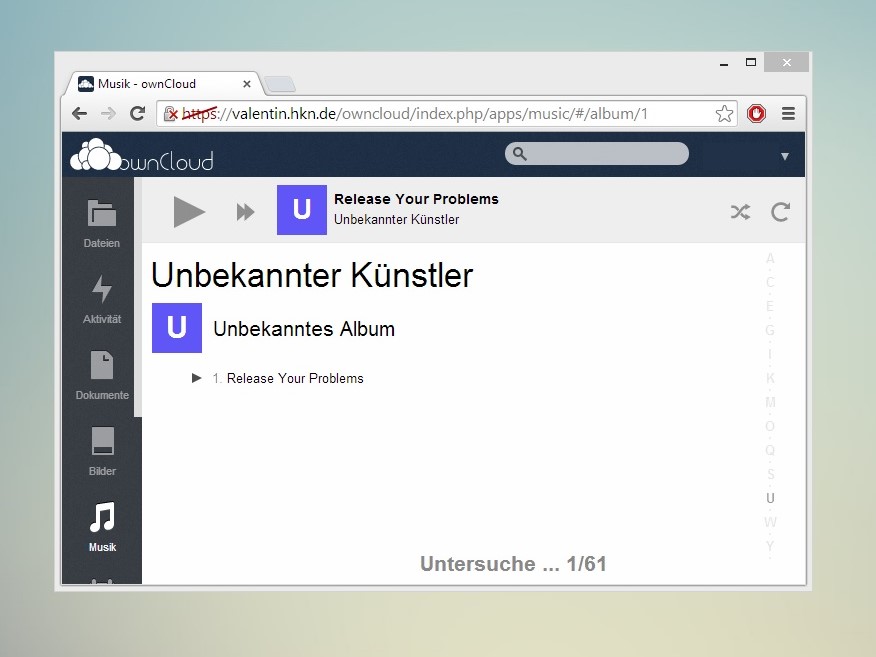This screenshot has width=876, height=657.
Task: Open the "Unbekanntes Album" title
Action: pos(304,329)
